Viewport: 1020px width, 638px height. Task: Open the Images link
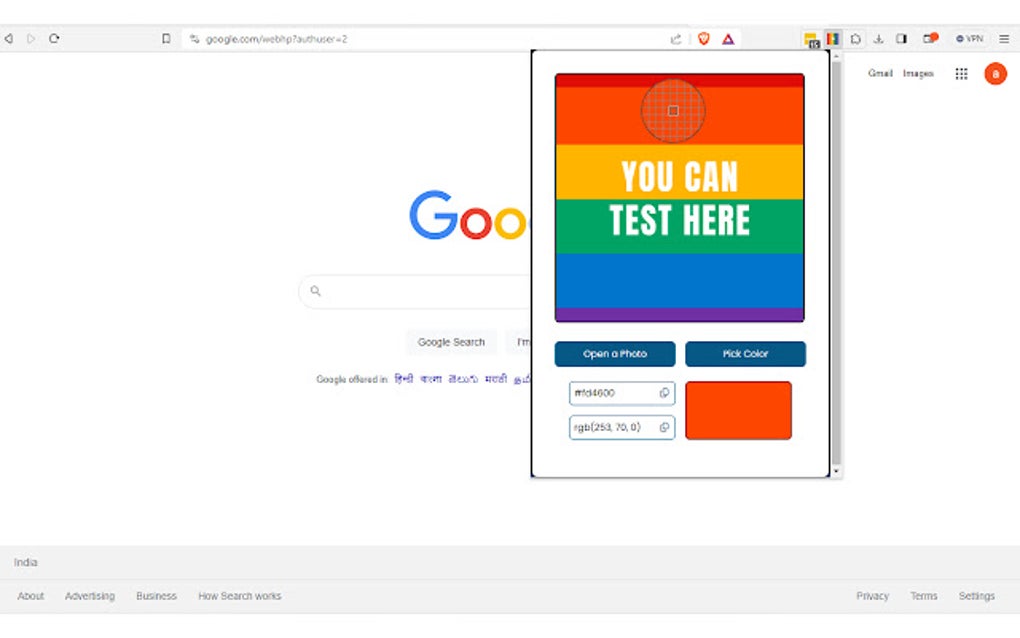pos(918,73)
